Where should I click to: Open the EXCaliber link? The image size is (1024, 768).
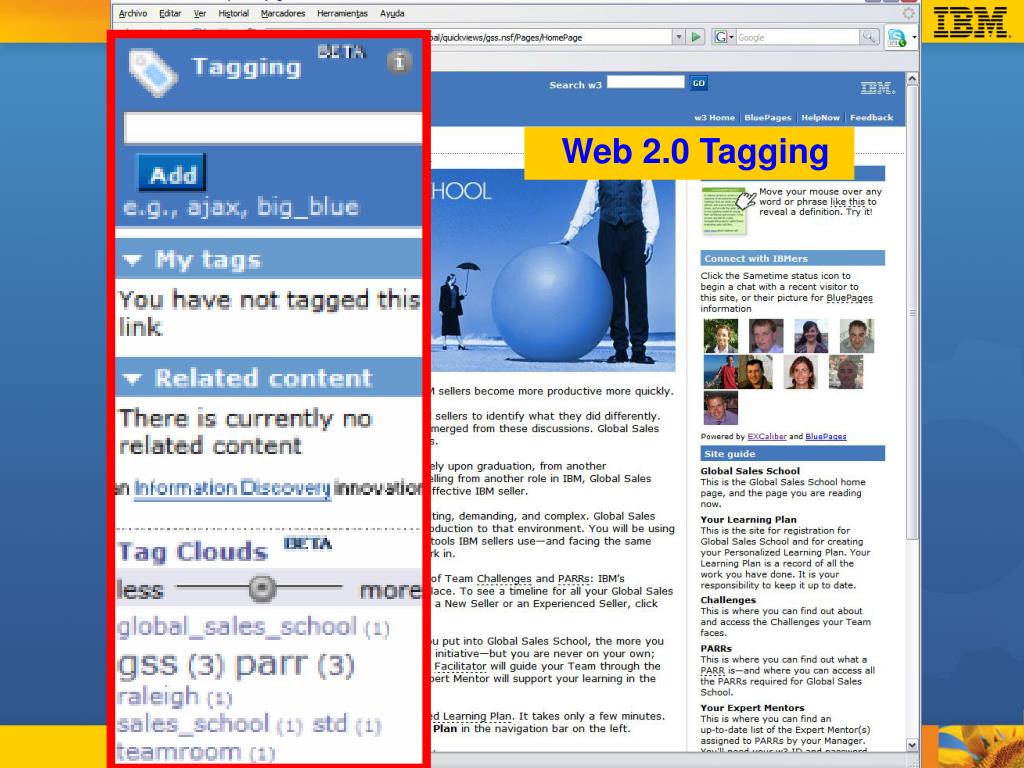pos(767,436)
